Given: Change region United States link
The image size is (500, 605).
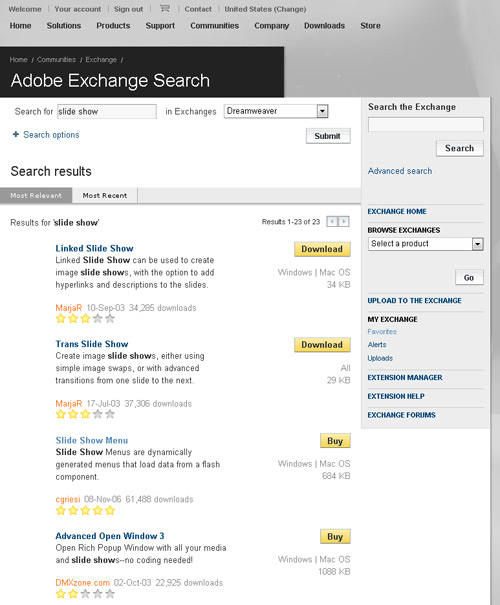Looking at the screenshot, I should pyautogui.click(x=265, y=9).
